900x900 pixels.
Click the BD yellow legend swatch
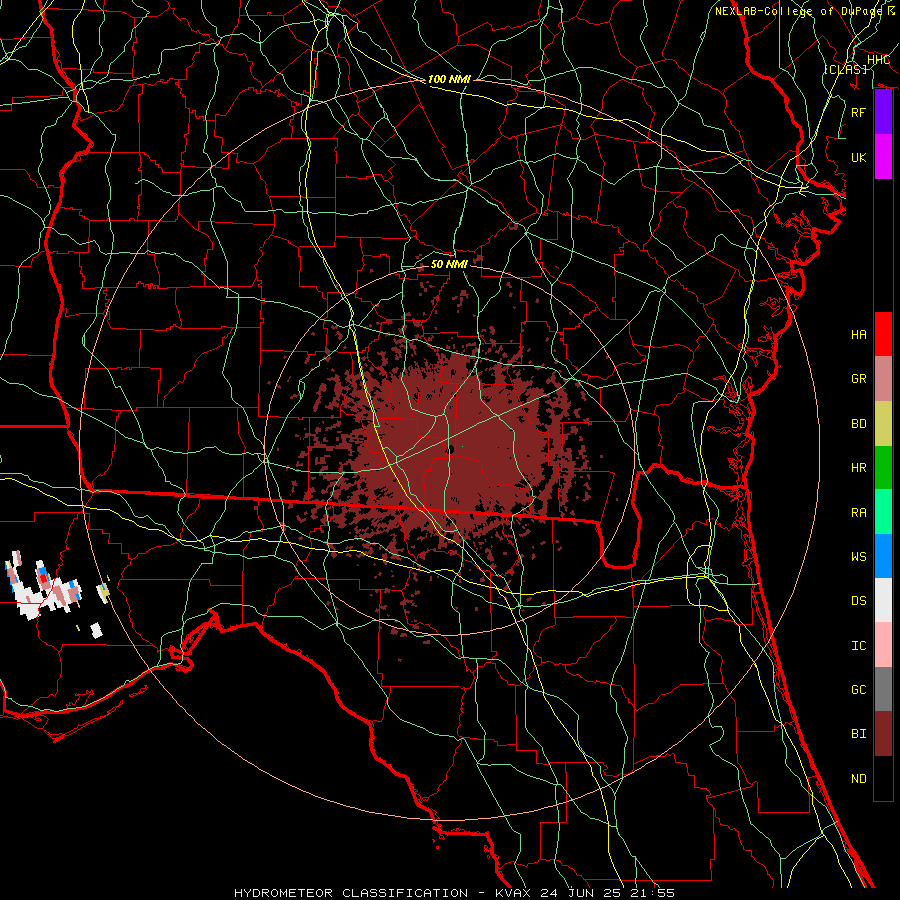pyautogui.click(x=883, y=423)
